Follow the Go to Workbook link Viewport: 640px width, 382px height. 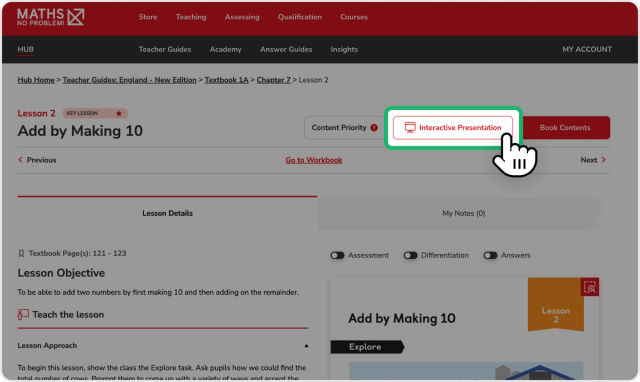pos(314,160)
